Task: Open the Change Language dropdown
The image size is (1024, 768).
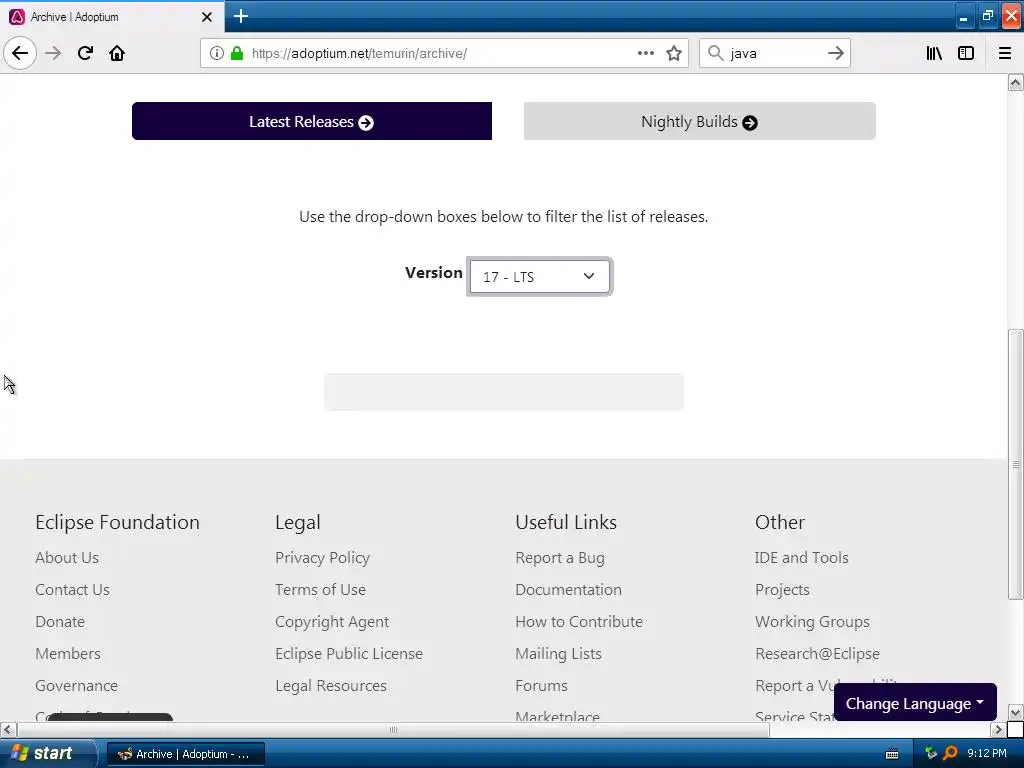Action: [x=915, y=703]
